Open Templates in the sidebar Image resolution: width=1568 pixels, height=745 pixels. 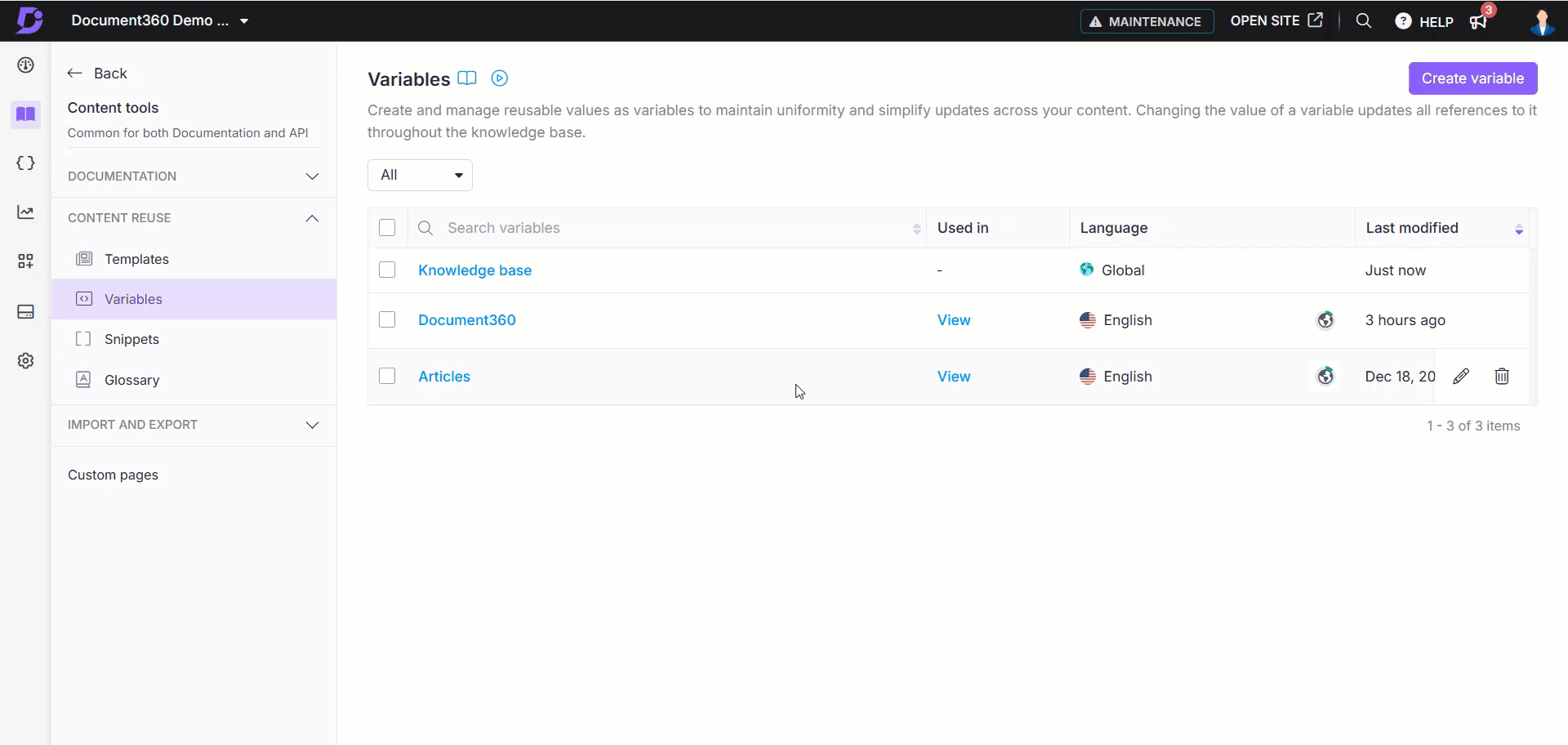click(x=194, y=259)
